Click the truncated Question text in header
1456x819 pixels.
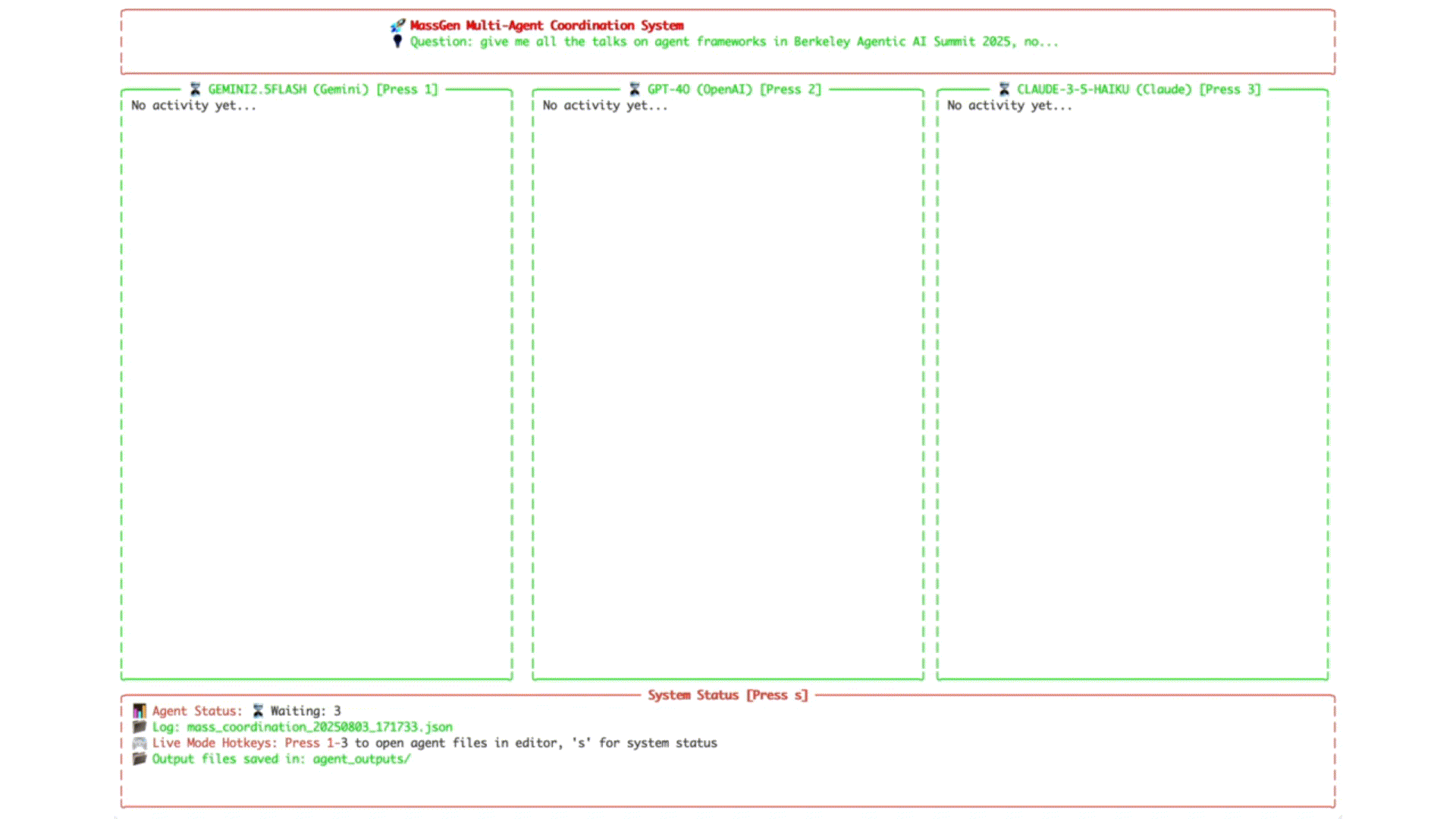coord(733,42)
